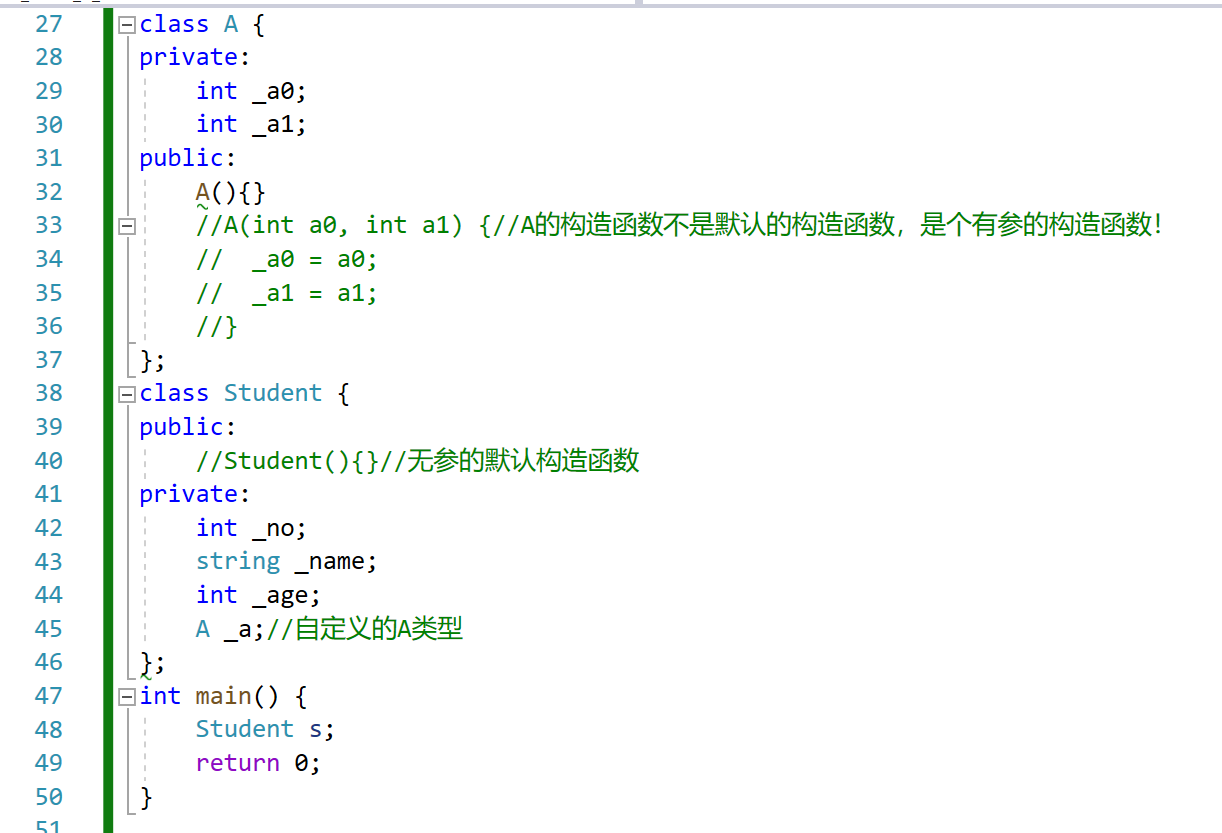Viewport: 1222px width, 833px height.
Task: Click the '//Student(){}' commented constructor
Action: point(288,461)
